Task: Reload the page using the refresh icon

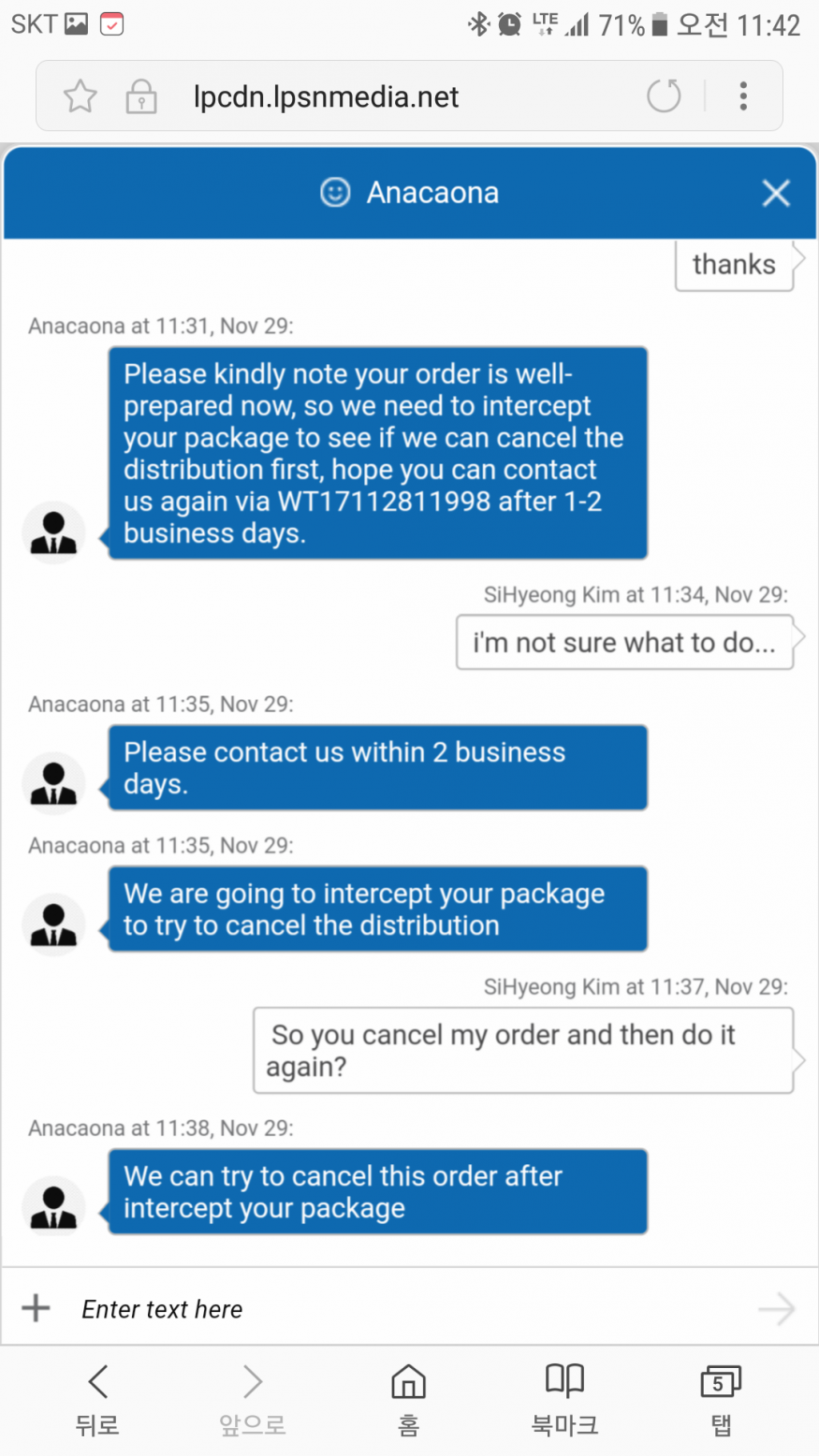Action: (664, 95)
